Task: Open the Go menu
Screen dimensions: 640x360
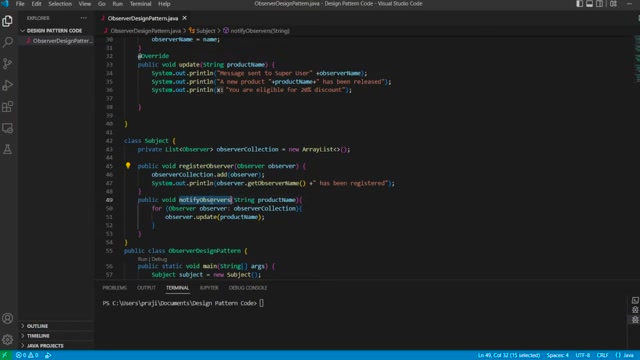Action: [102, 4]
